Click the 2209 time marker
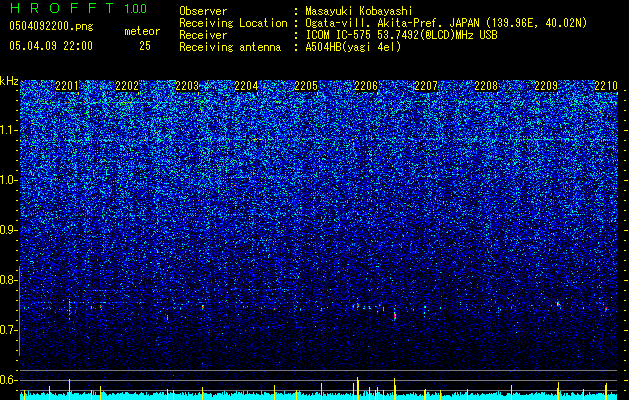Viewport: 629px width, 400px height. pyautogui.click(x=546, y=86)
